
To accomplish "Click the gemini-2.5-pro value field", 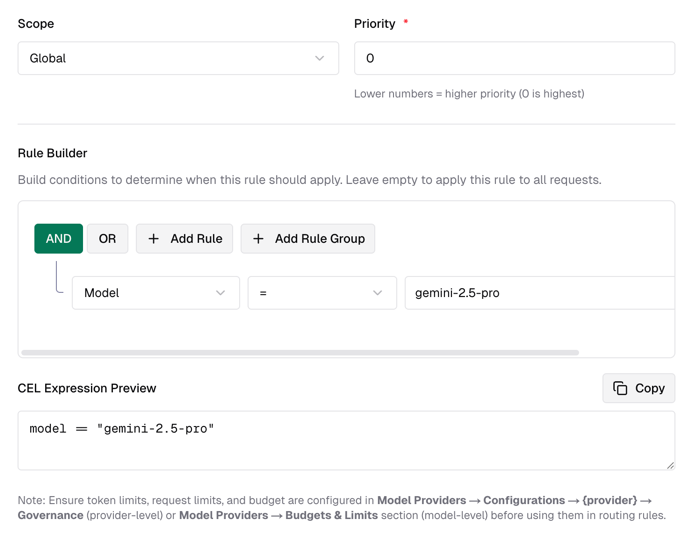I will (x=538, y=293).
